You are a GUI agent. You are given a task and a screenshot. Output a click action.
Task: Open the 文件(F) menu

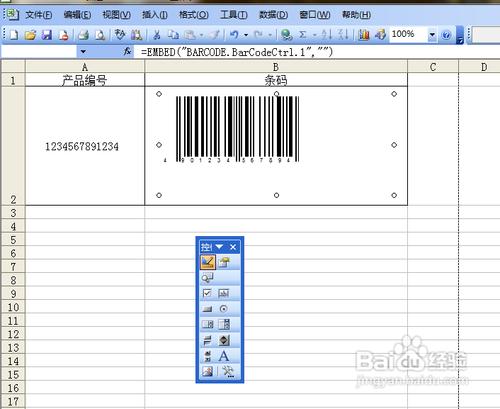pos(39,15)
